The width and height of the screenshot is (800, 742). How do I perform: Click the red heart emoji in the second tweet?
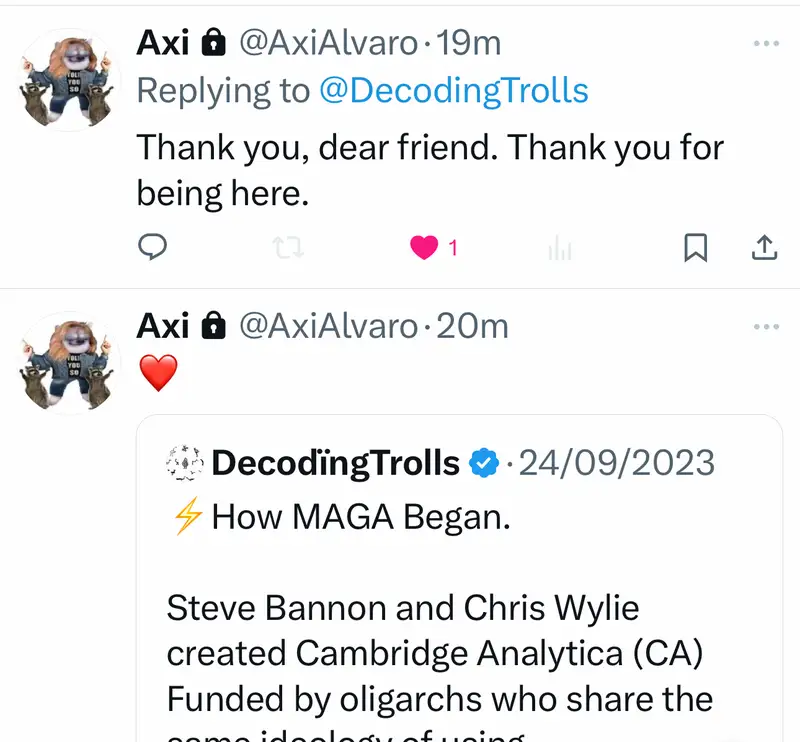157,374
